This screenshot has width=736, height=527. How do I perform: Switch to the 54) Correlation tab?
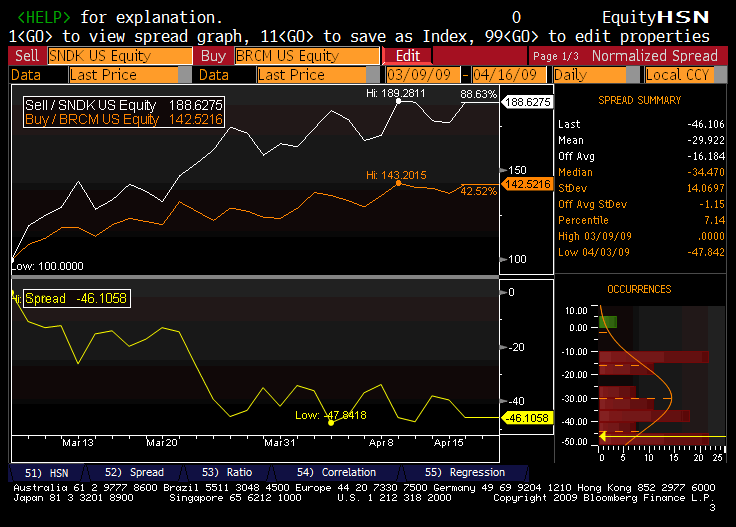[x=336, y=473]
